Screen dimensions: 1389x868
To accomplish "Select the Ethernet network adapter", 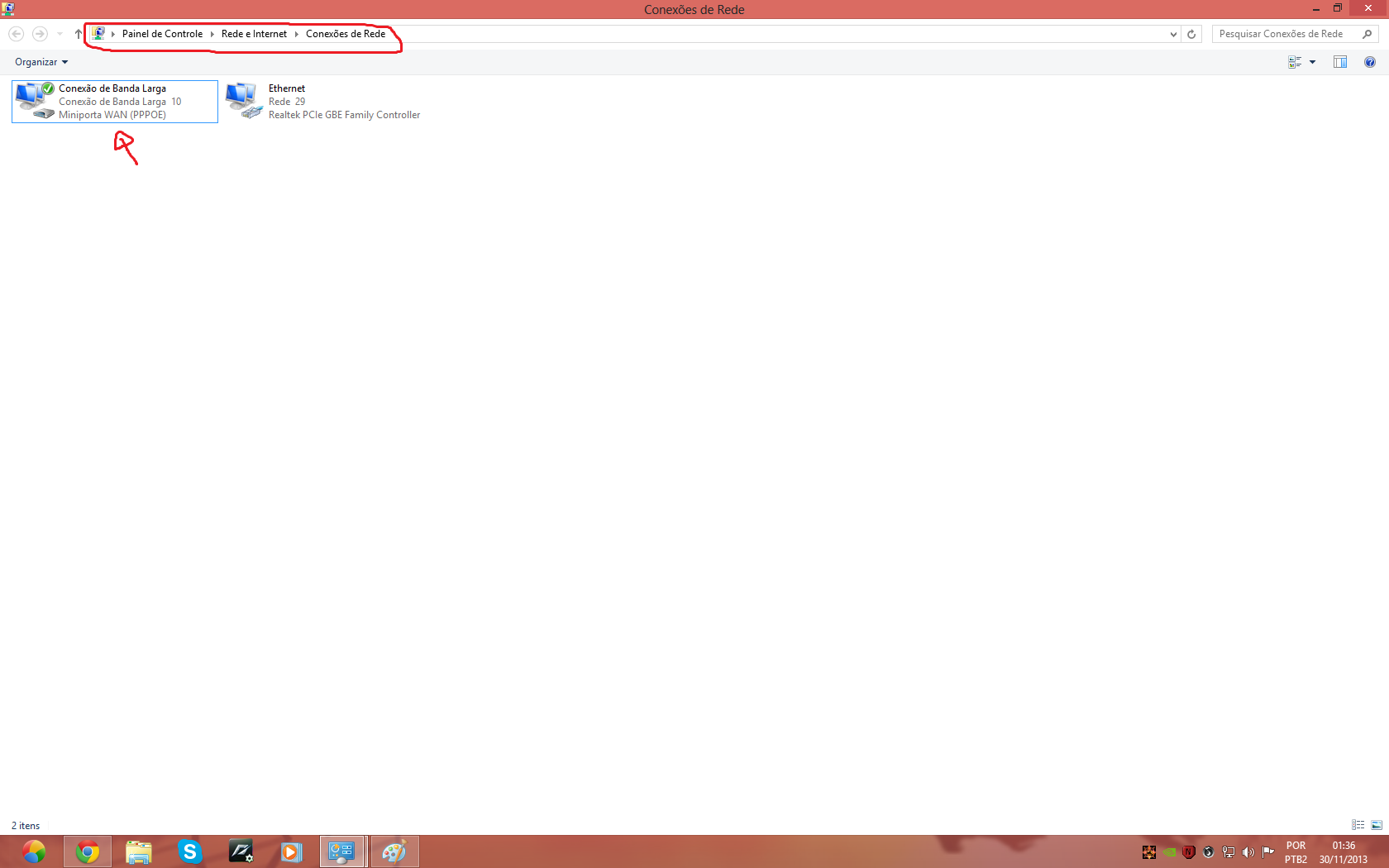I will point(324,101).
